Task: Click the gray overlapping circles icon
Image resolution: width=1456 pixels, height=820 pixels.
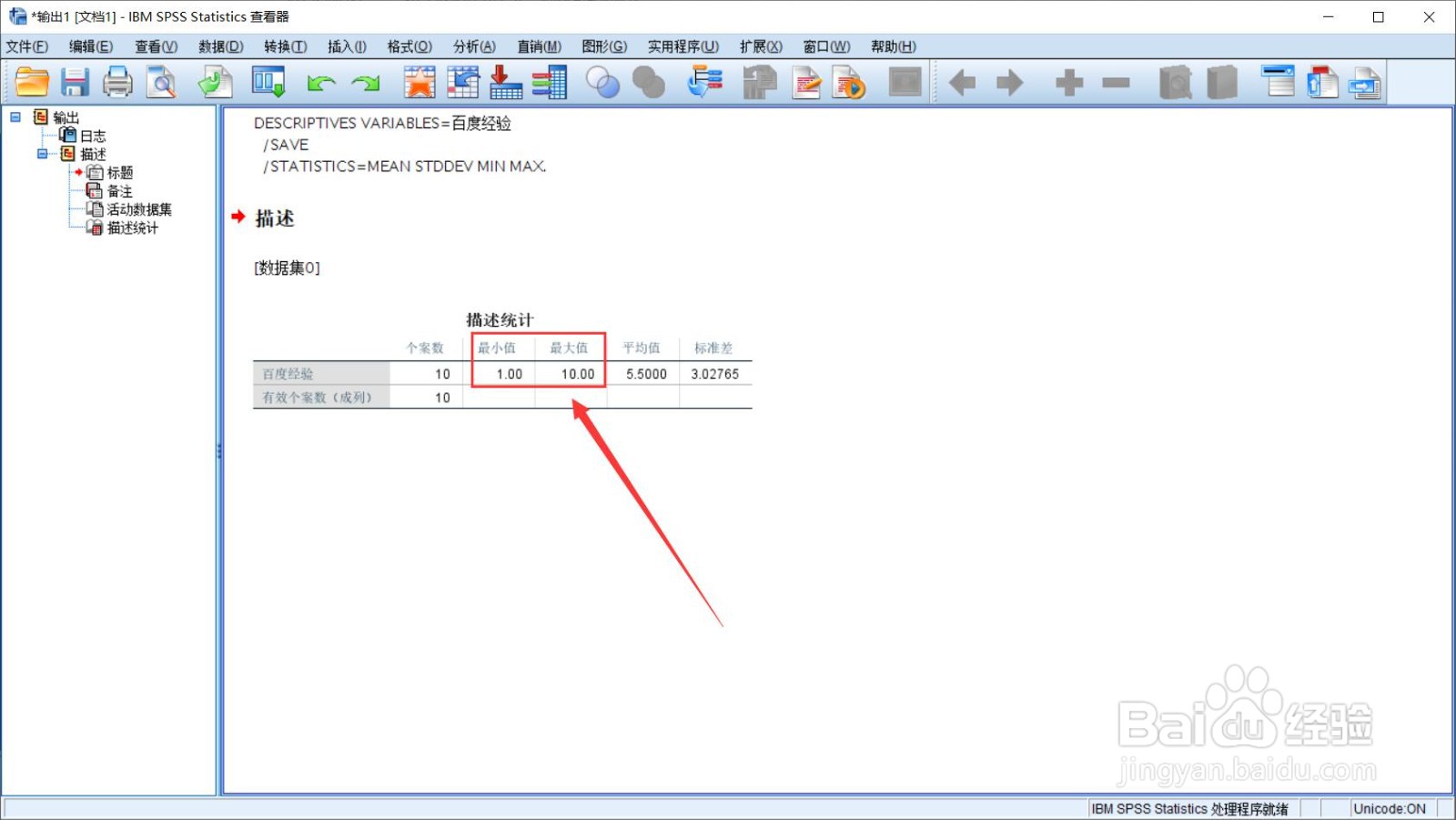Action: [649, 83]
